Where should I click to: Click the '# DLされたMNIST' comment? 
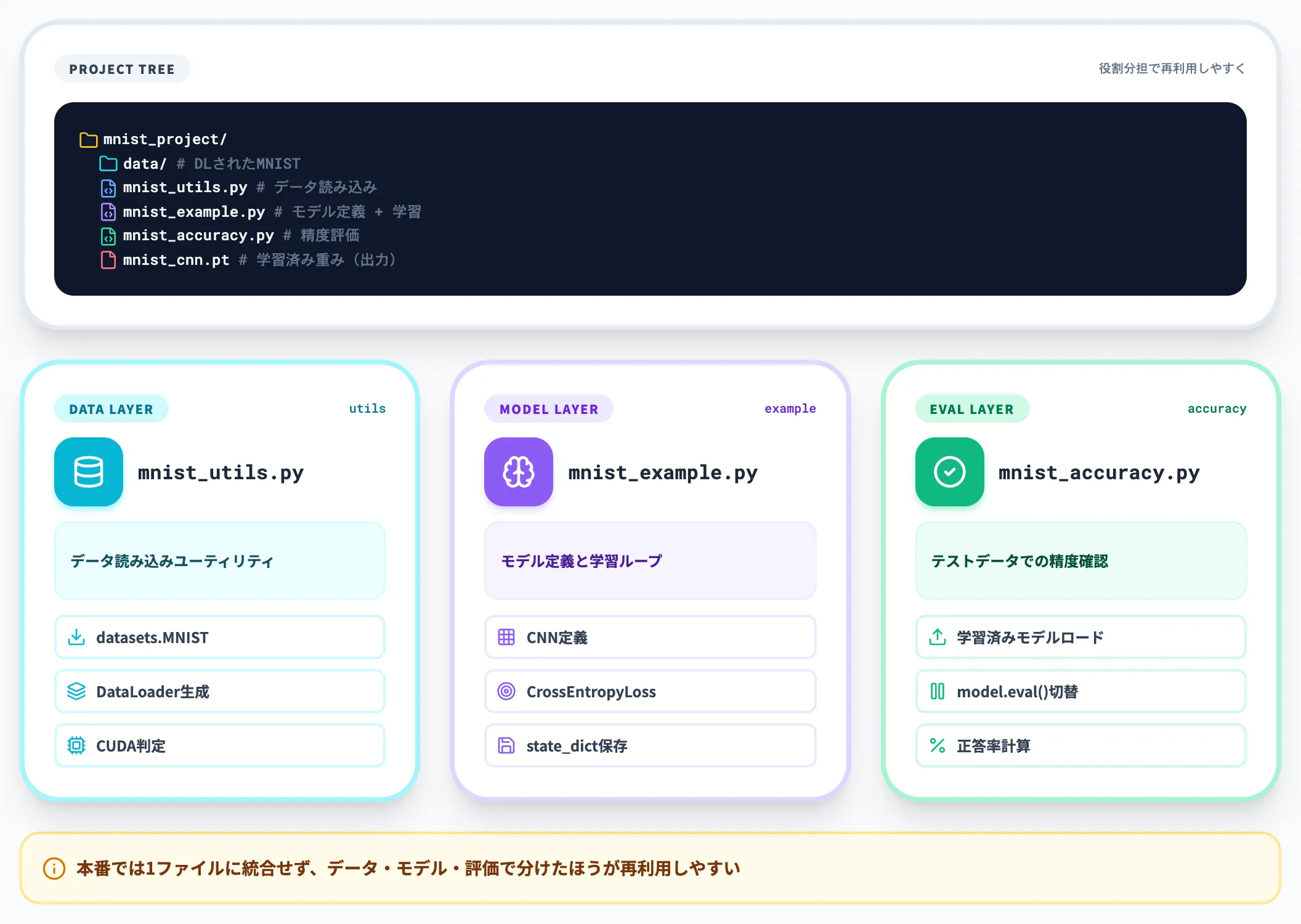238,164
